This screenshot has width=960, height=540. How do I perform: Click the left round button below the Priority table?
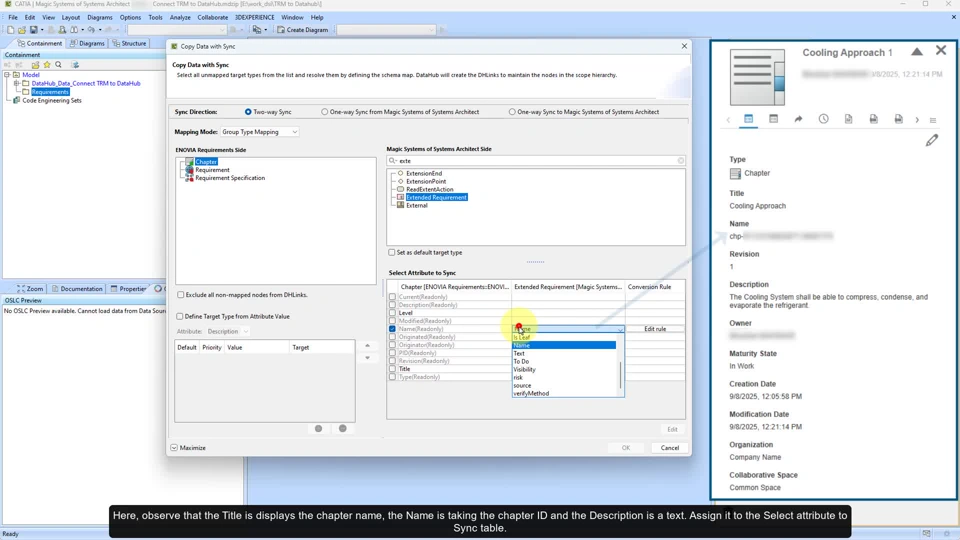point(318,429)
